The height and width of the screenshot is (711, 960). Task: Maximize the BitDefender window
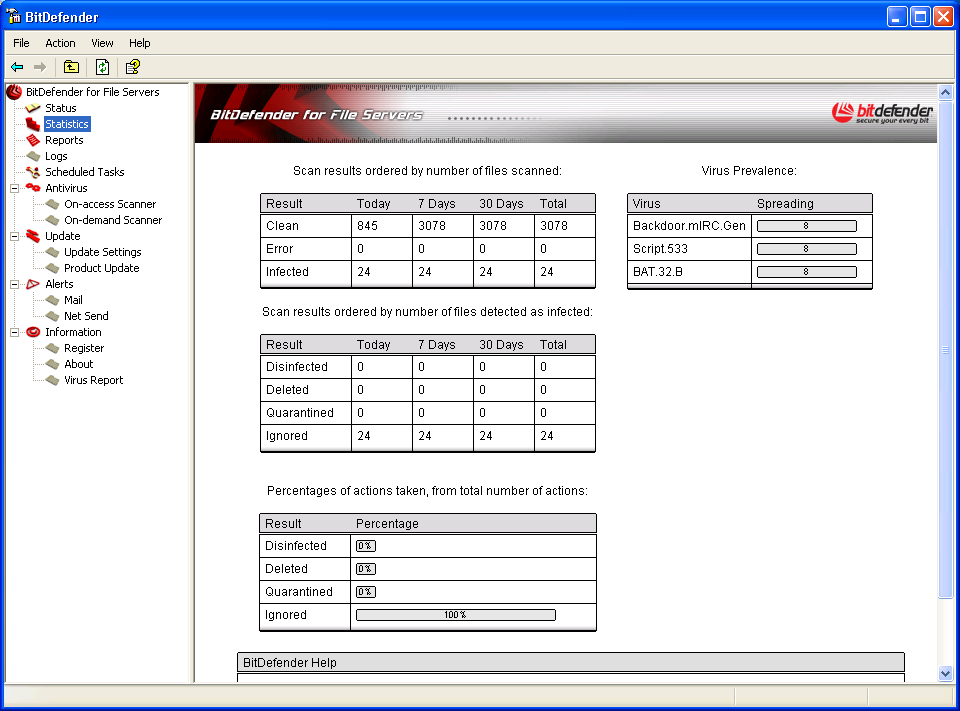pos(920,17)
